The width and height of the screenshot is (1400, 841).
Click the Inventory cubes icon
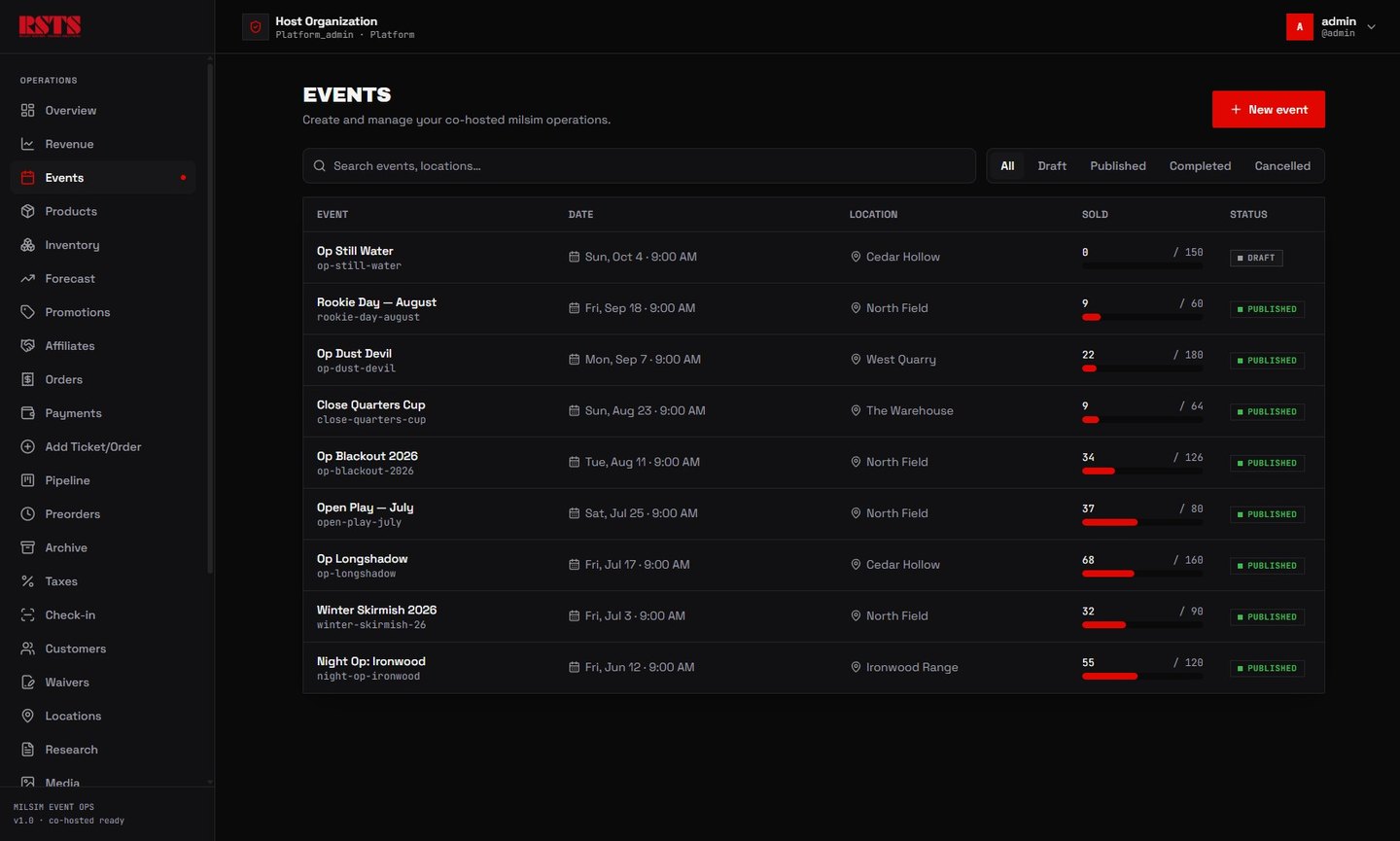coord(27,245)
